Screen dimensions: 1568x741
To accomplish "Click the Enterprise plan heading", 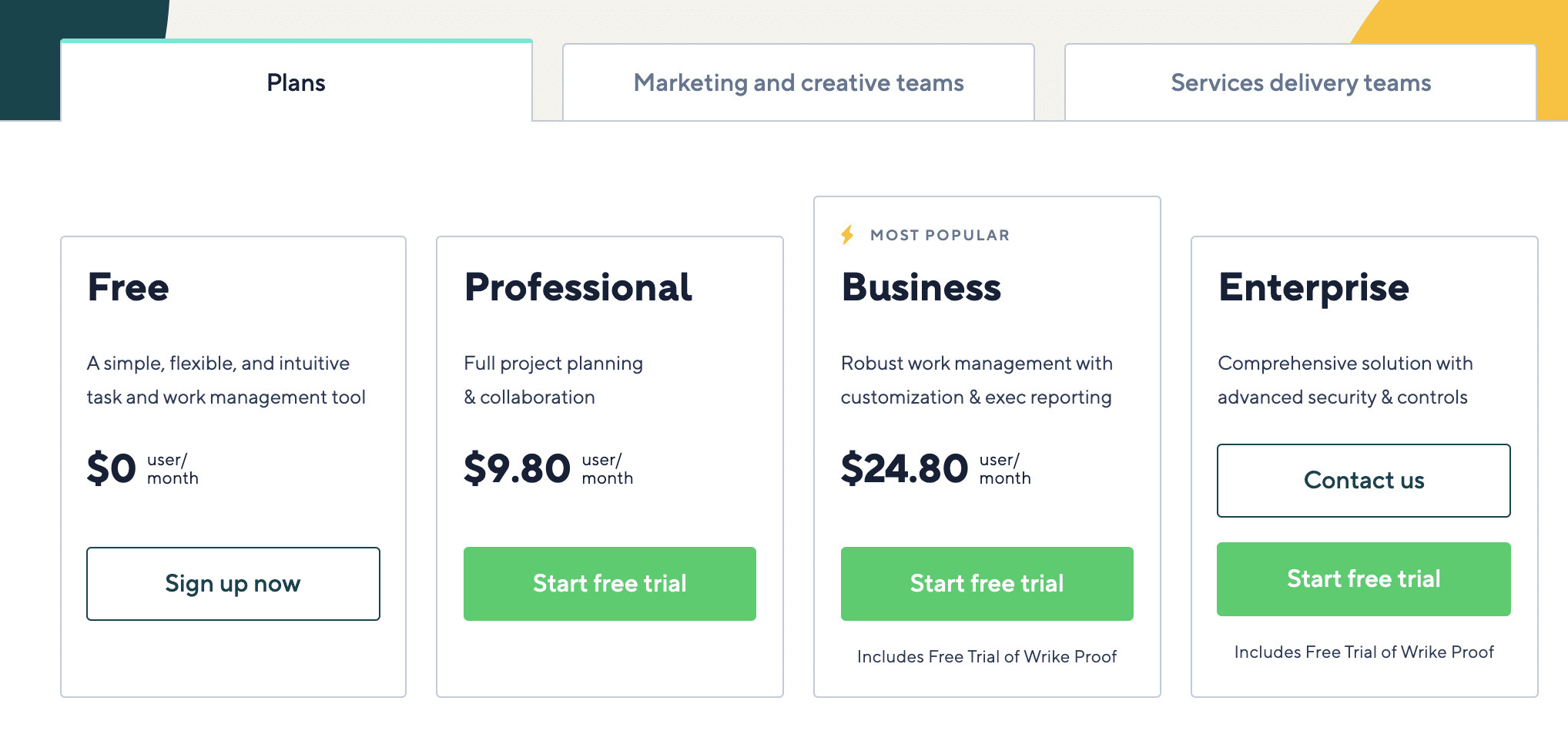I will [1314, 288].
